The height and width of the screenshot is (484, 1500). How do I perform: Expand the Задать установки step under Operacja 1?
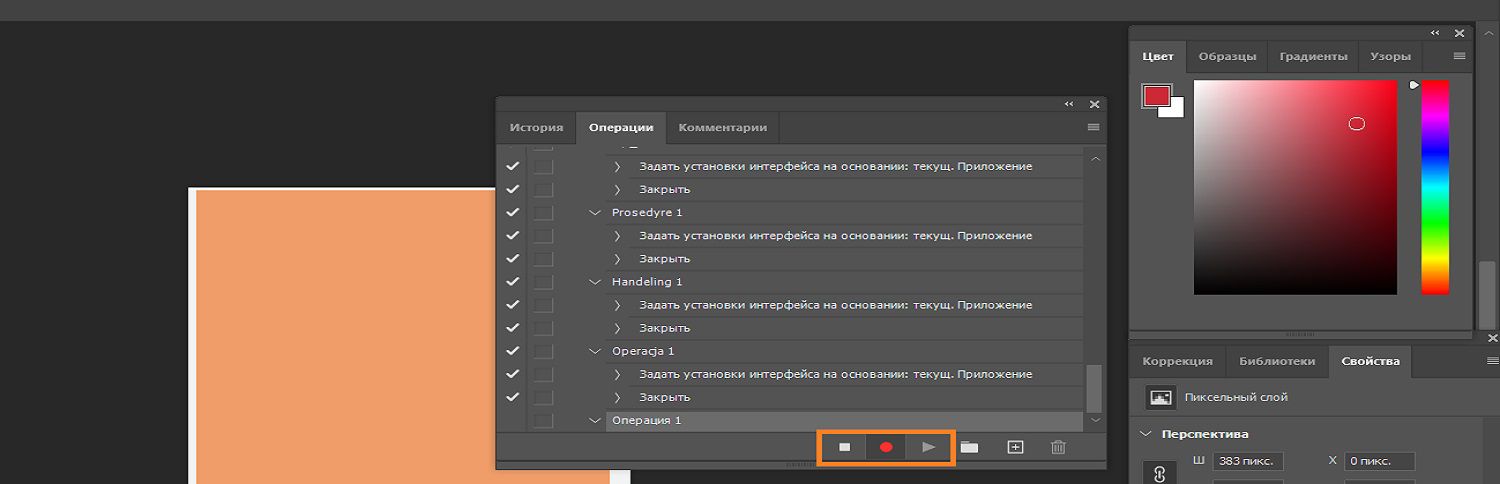pyautogui.click(x=617, y=374)
